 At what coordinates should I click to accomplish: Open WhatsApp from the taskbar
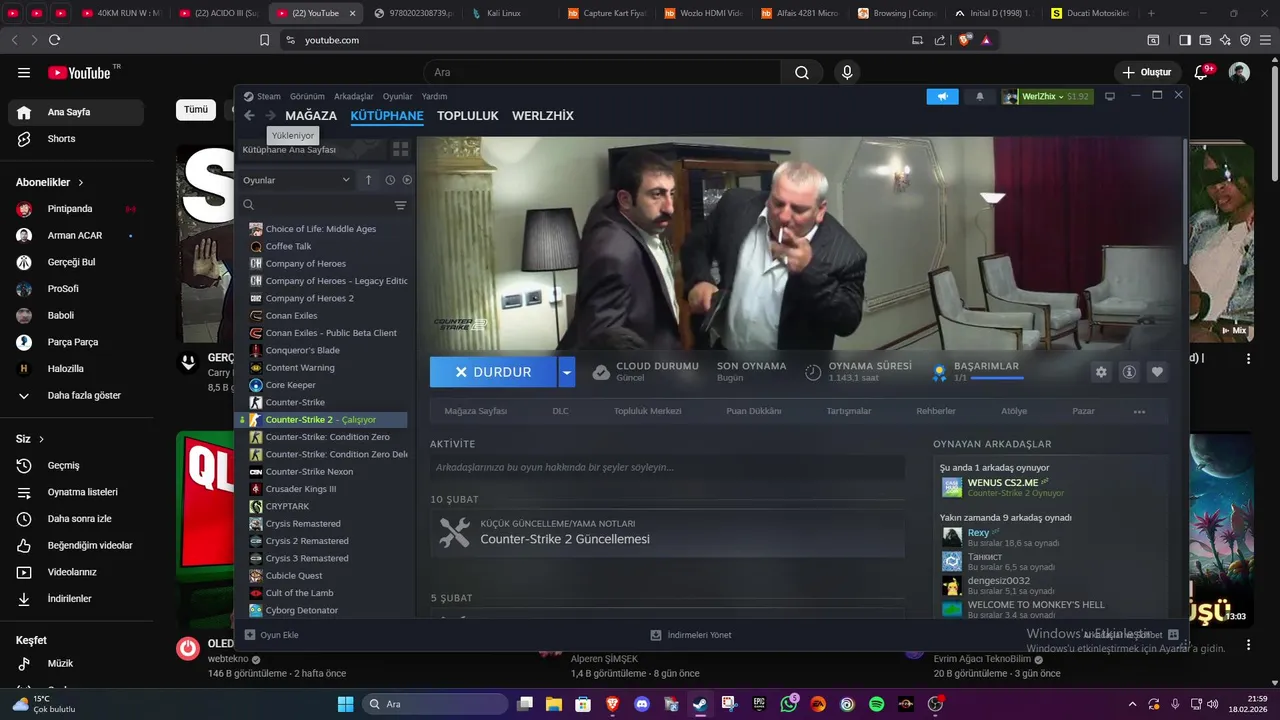[789, 704]
